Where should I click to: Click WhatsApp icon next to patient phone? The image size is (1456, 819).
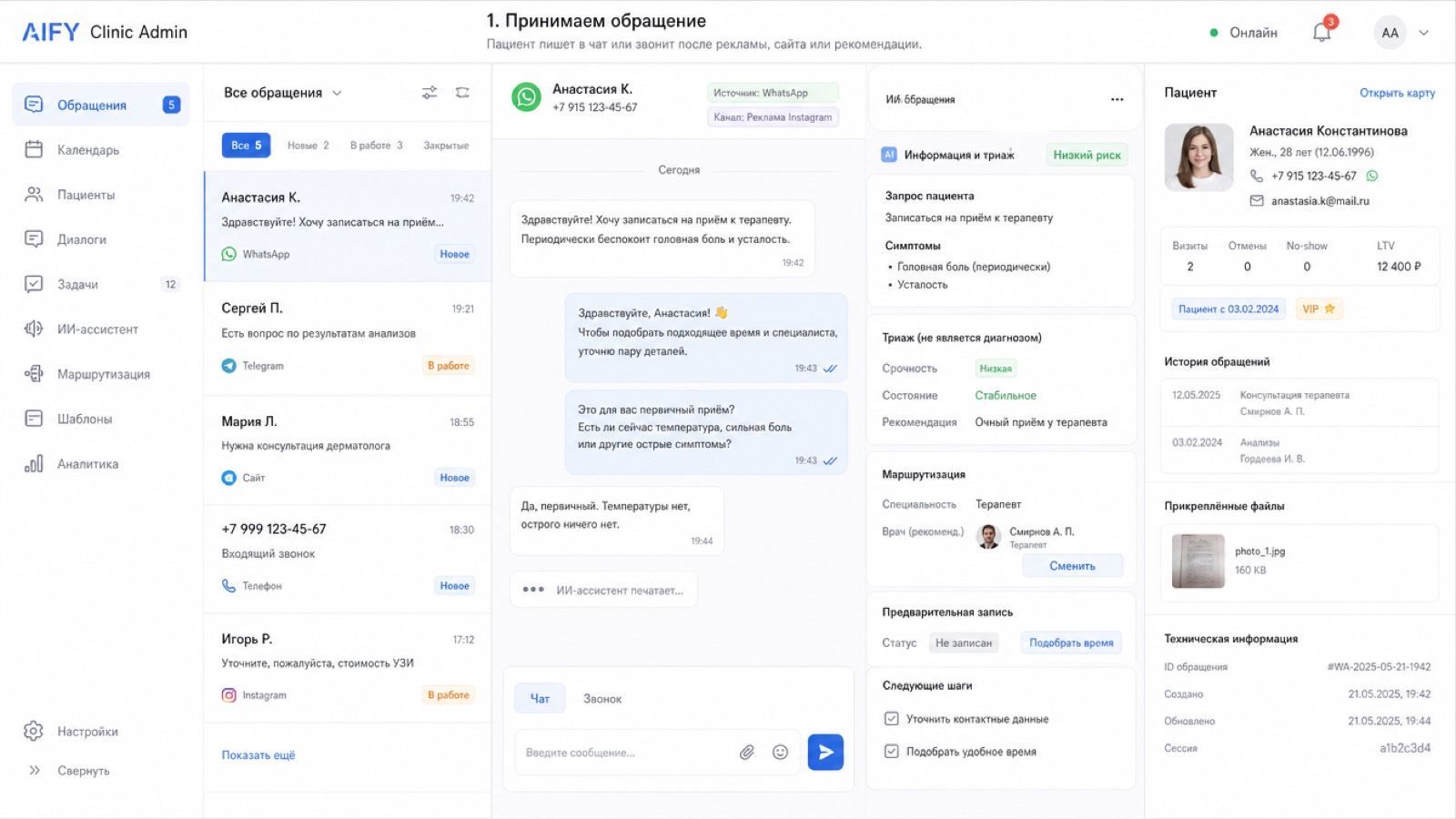[x=1372, y=176]
